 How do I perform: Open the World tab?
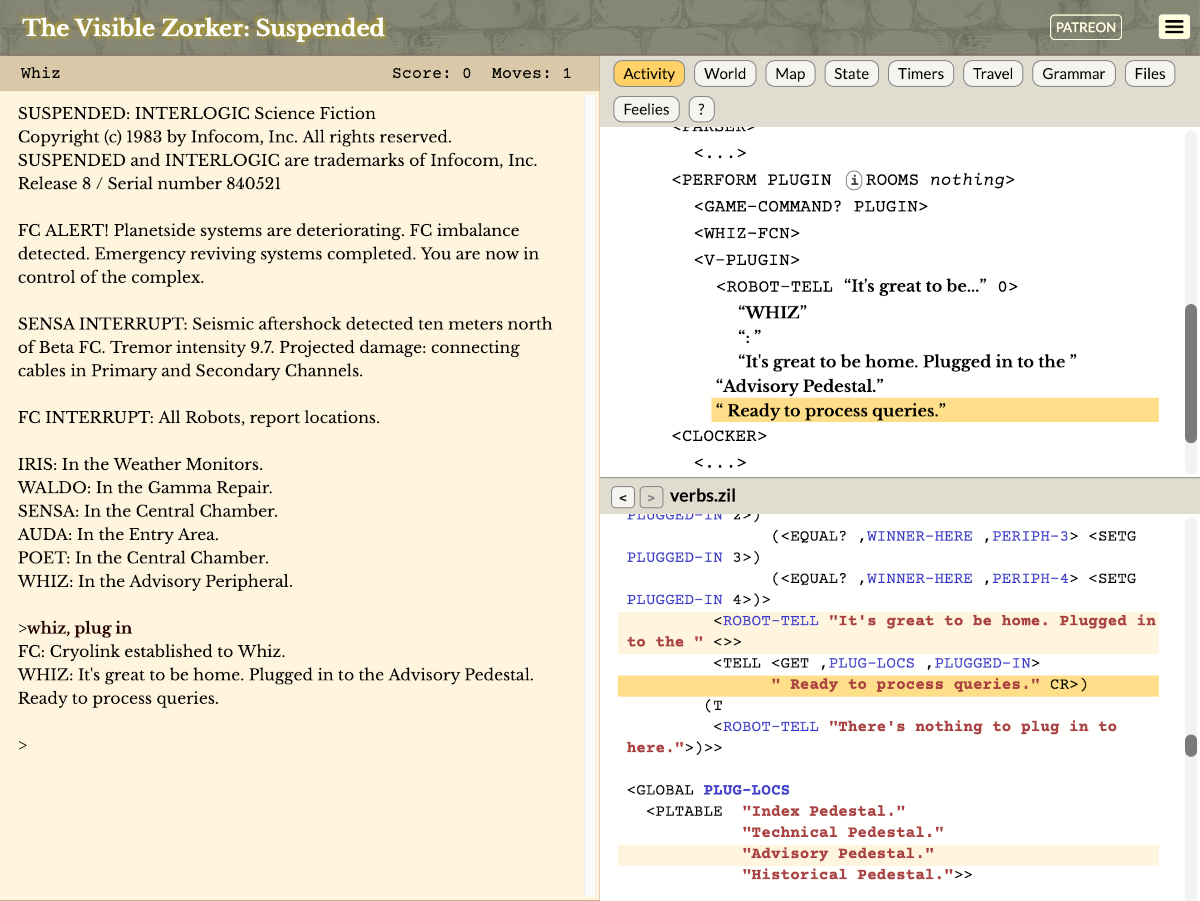coord(725,73)
